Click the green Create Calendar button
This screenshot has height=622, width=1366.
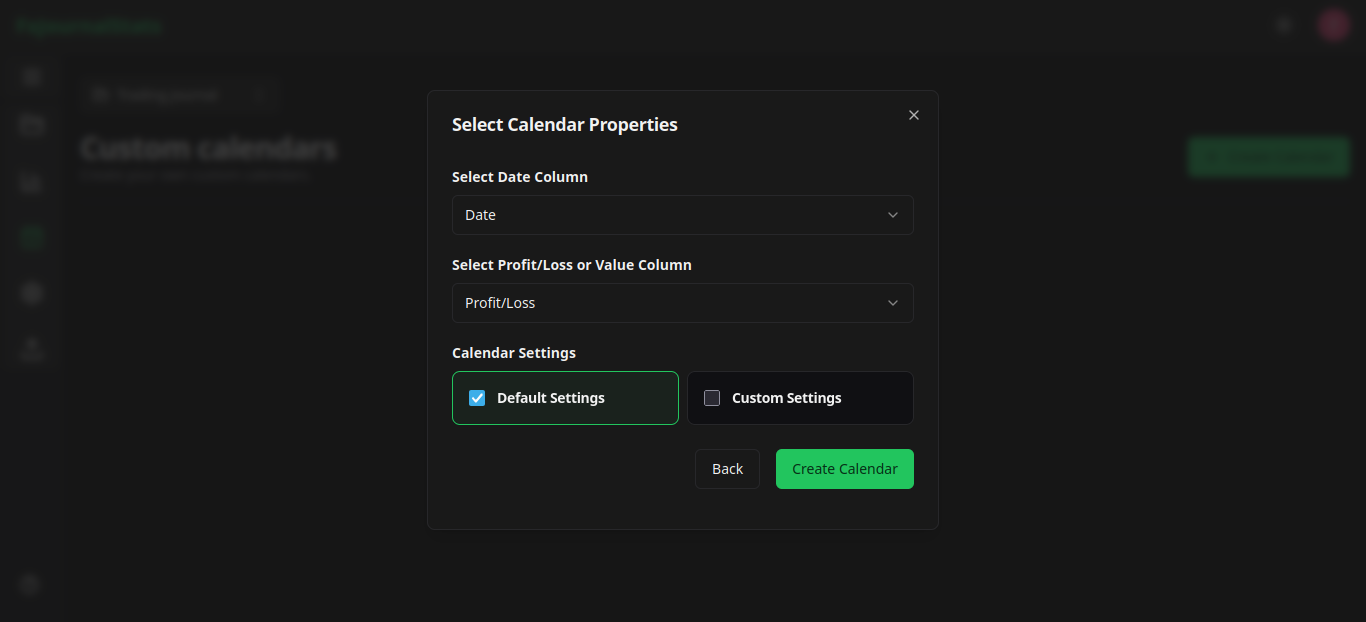tap(844, 468)
